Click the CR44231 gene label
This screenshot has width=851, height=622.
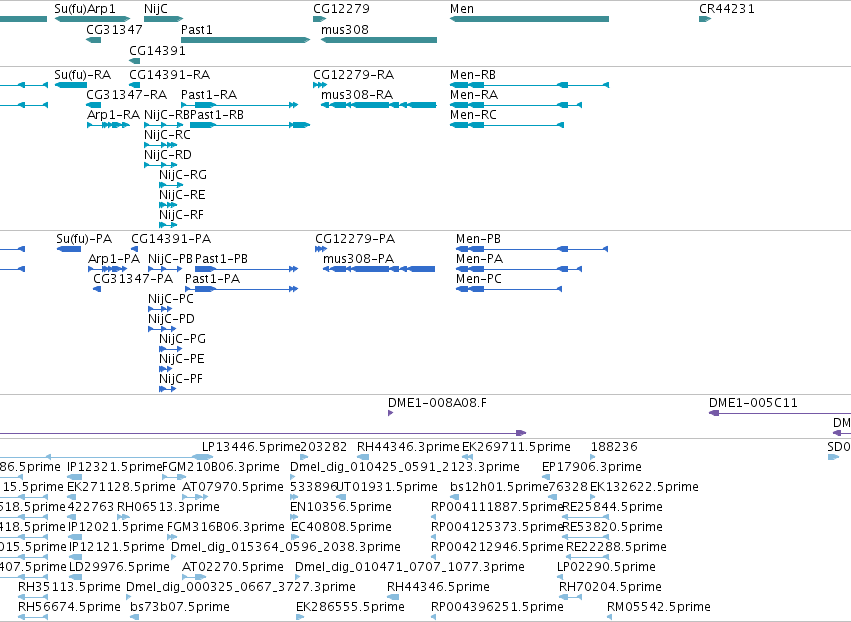[727, 9]
